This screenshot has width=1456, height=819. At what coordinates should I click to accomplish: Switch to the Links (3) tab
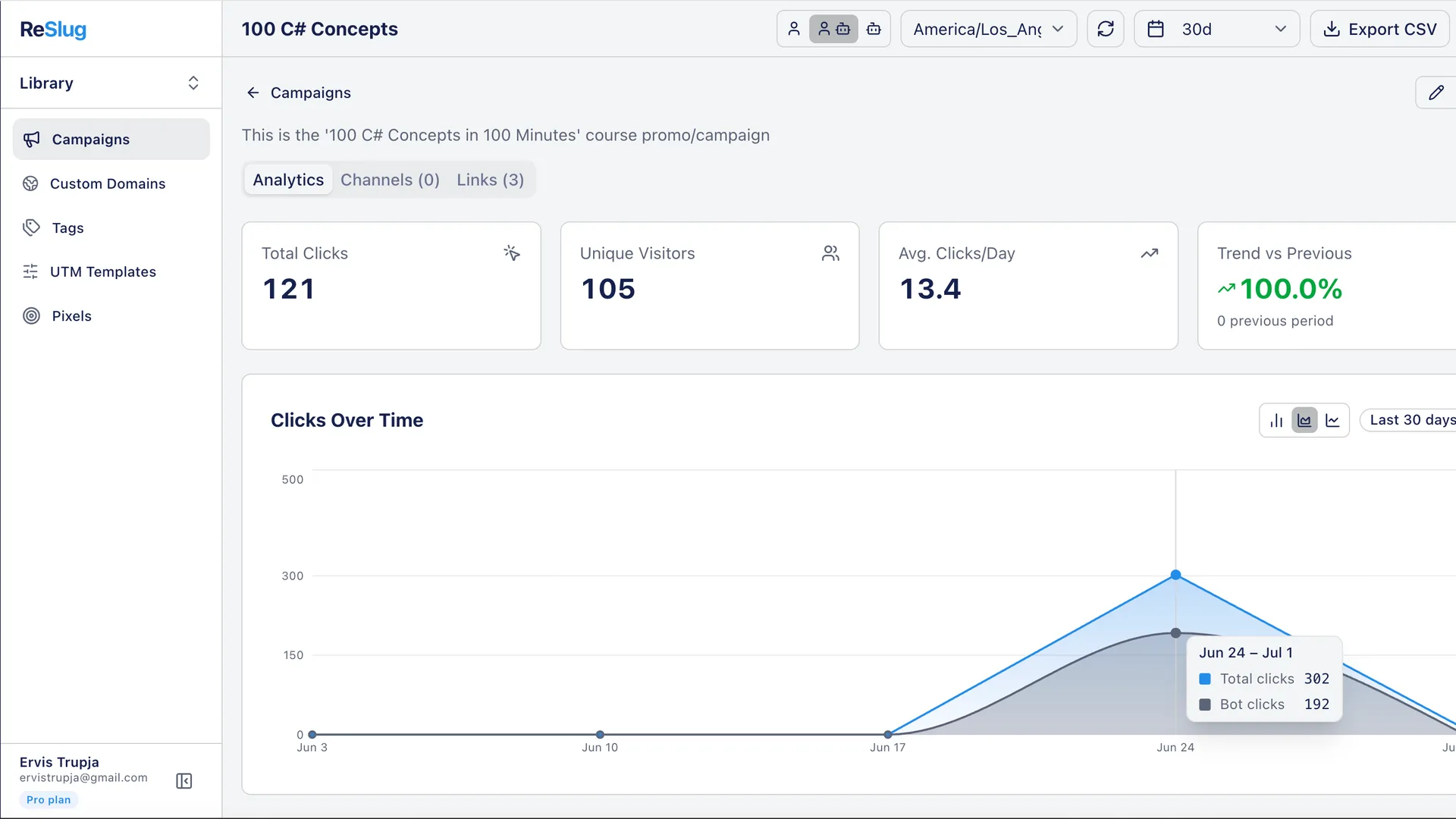pos(490,180)
